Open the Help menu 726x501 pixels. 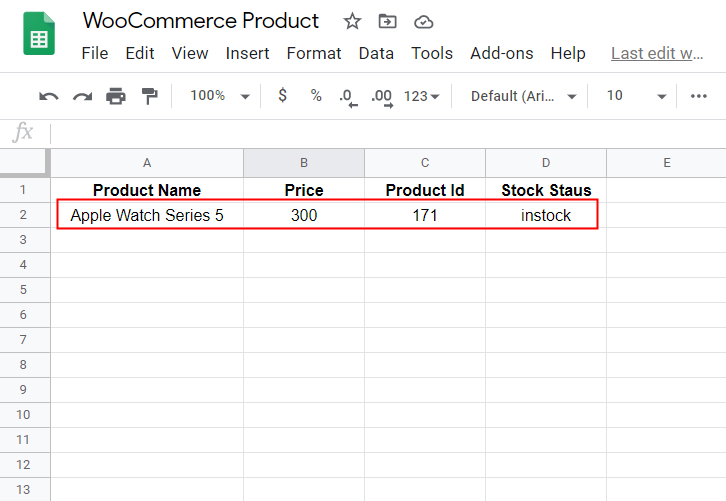point(568,53)
